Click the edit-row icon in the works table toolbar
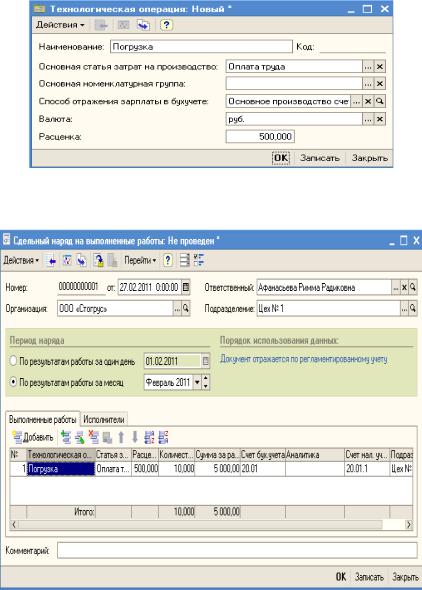This screenshot has height=590, width=422. [x=80, y=437]
